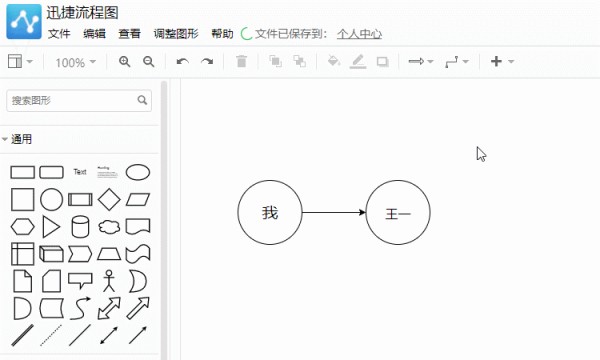
Task: Open the 编辑 menu
Action: [x=94, y=34]
